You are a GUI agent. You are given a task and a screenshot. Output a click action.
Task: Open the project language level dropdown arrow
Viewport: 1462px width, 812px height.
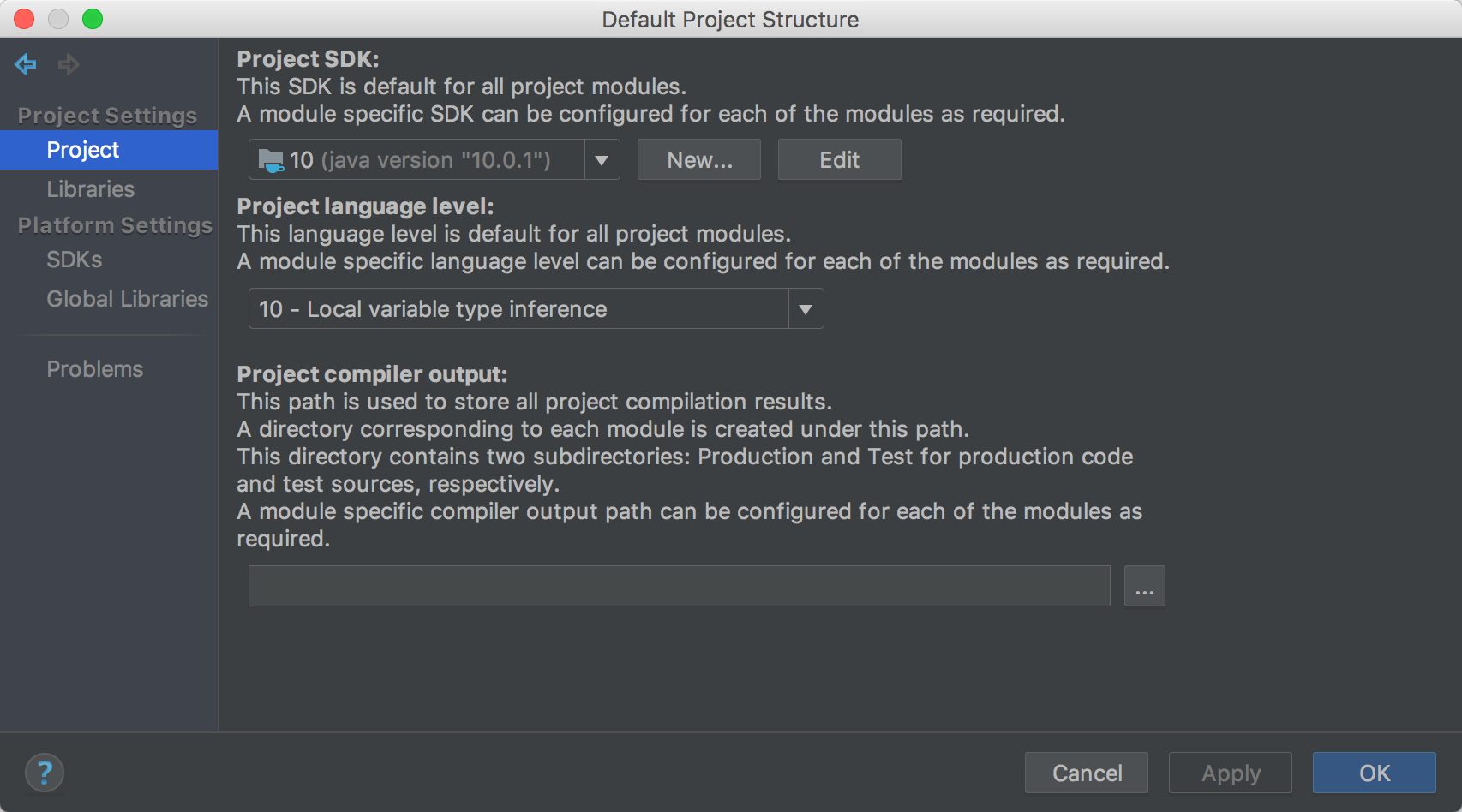(806, 309)
